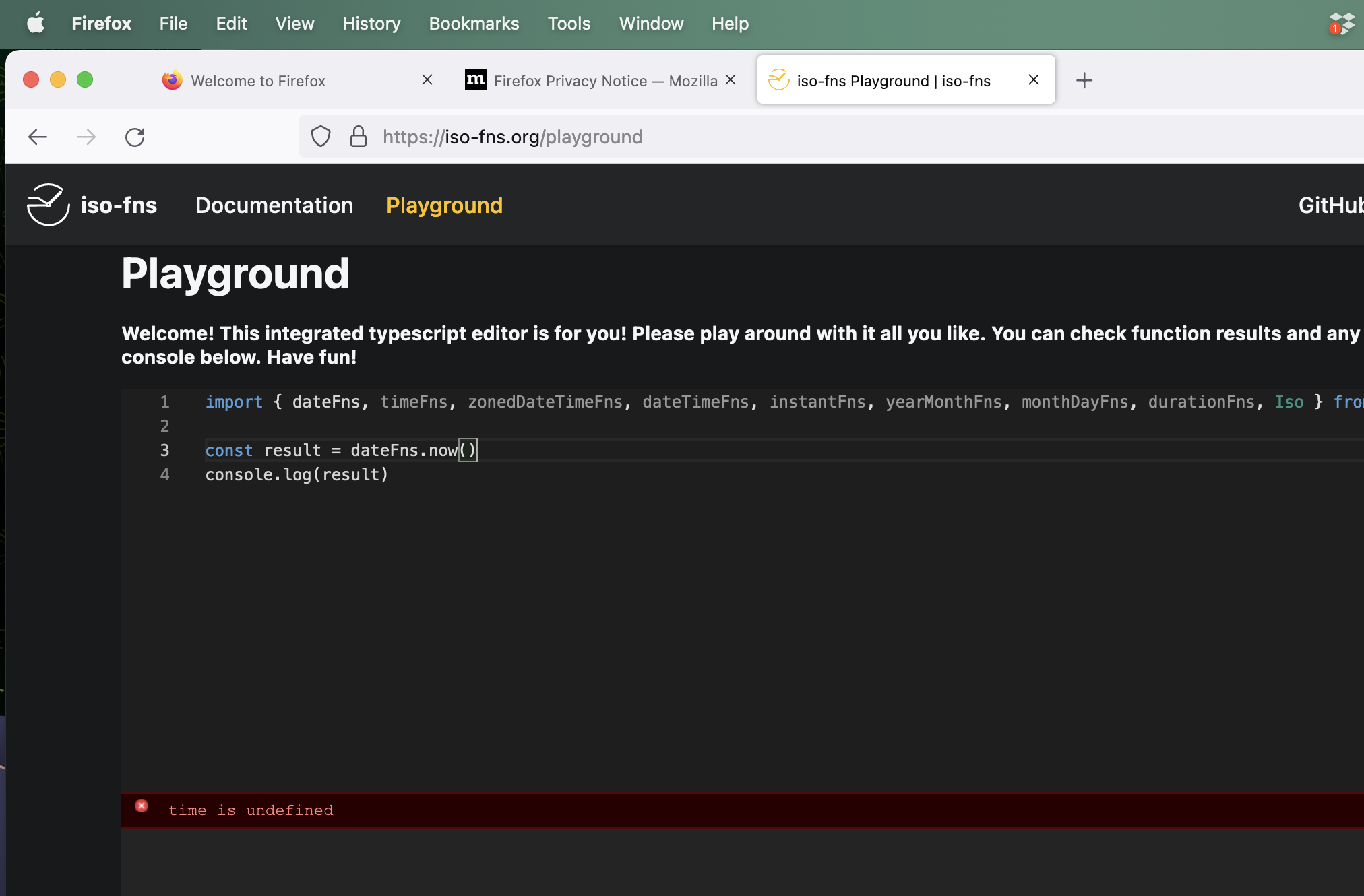Click the notification icon in the menu bar
Viewport: 1364px width, 896px height.
coord(1340,24)
